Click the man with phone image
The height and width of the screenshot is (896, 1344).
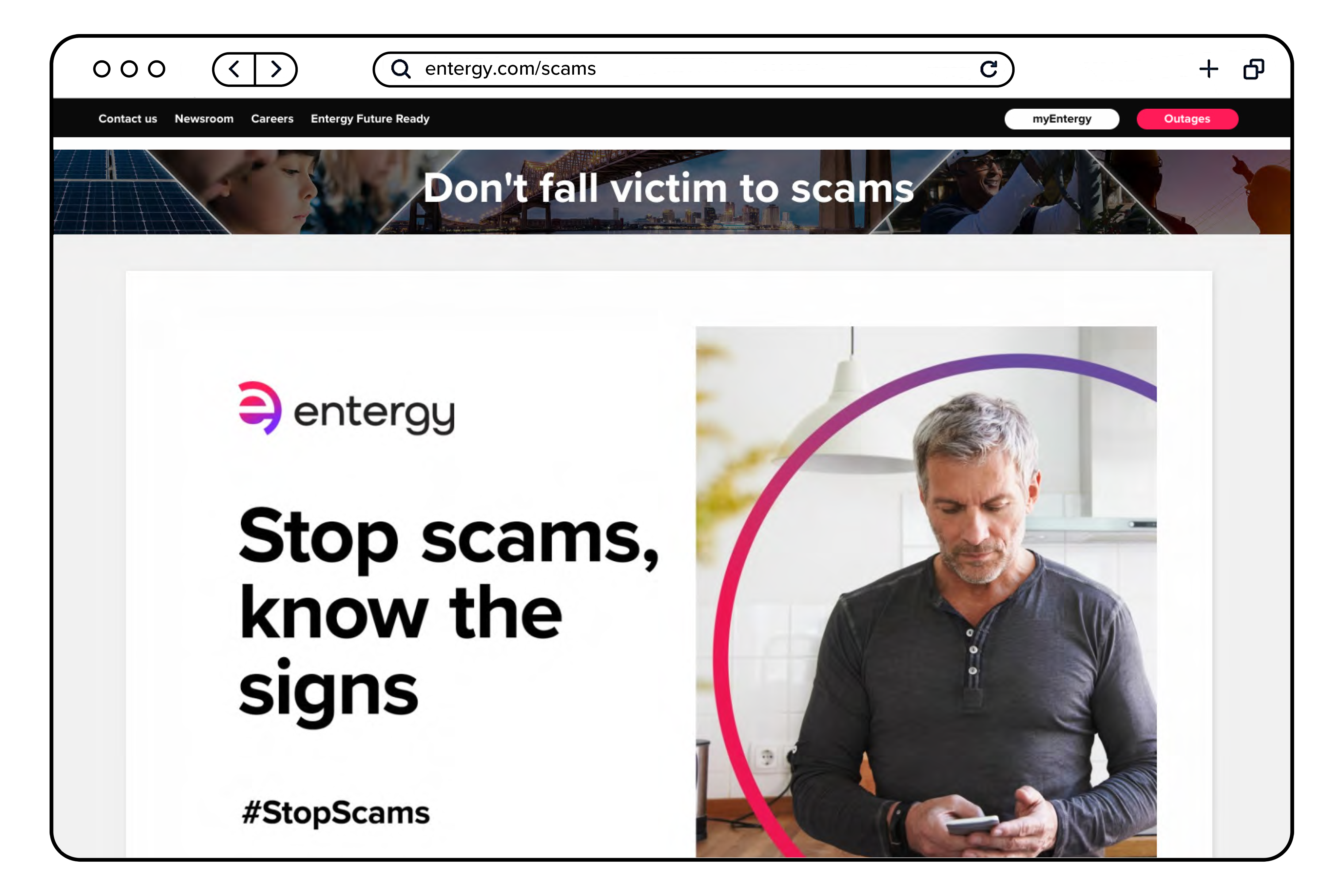(926, 591)
